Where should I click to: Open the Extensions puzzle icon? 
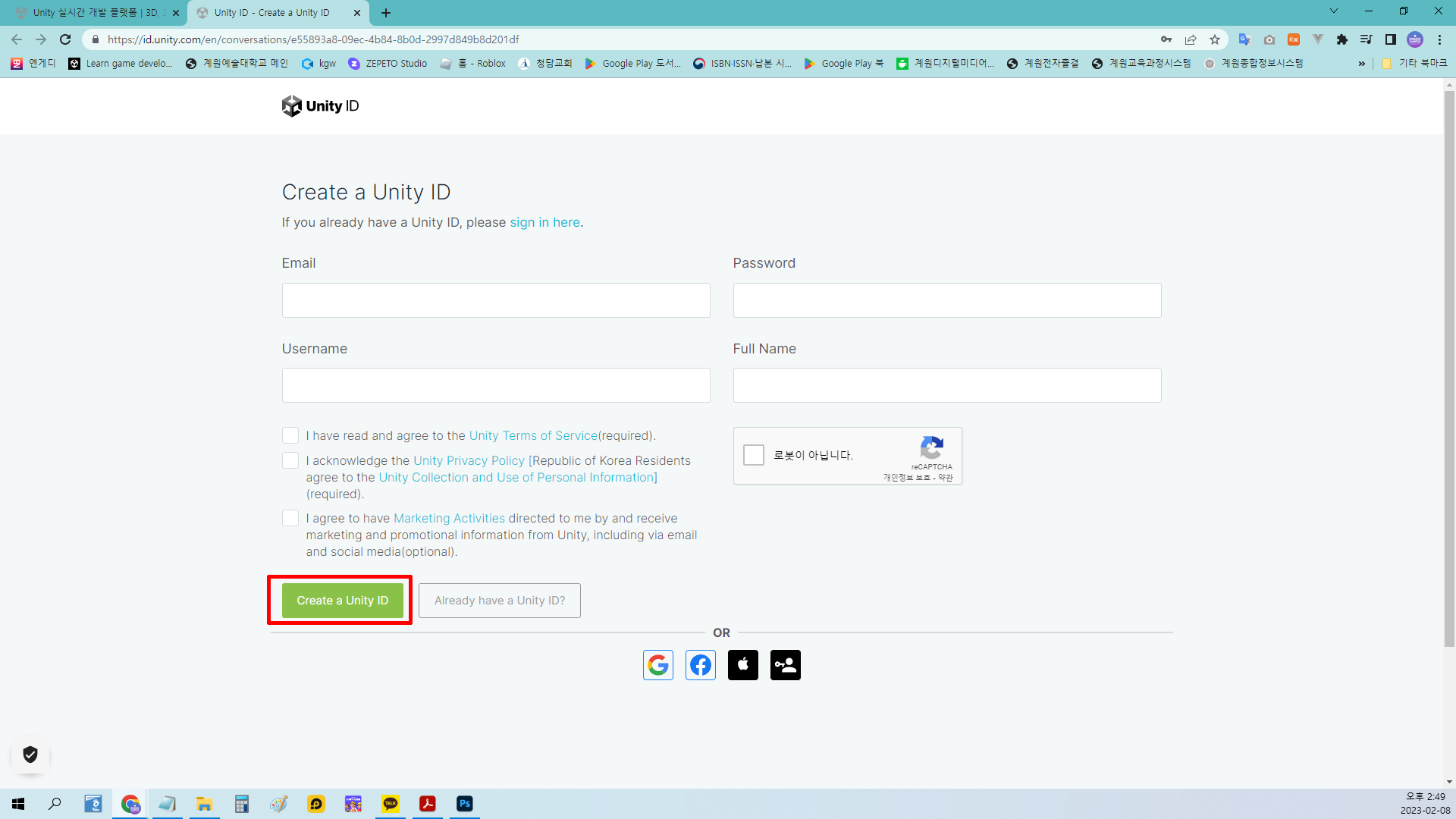[x=1342, y=39]
